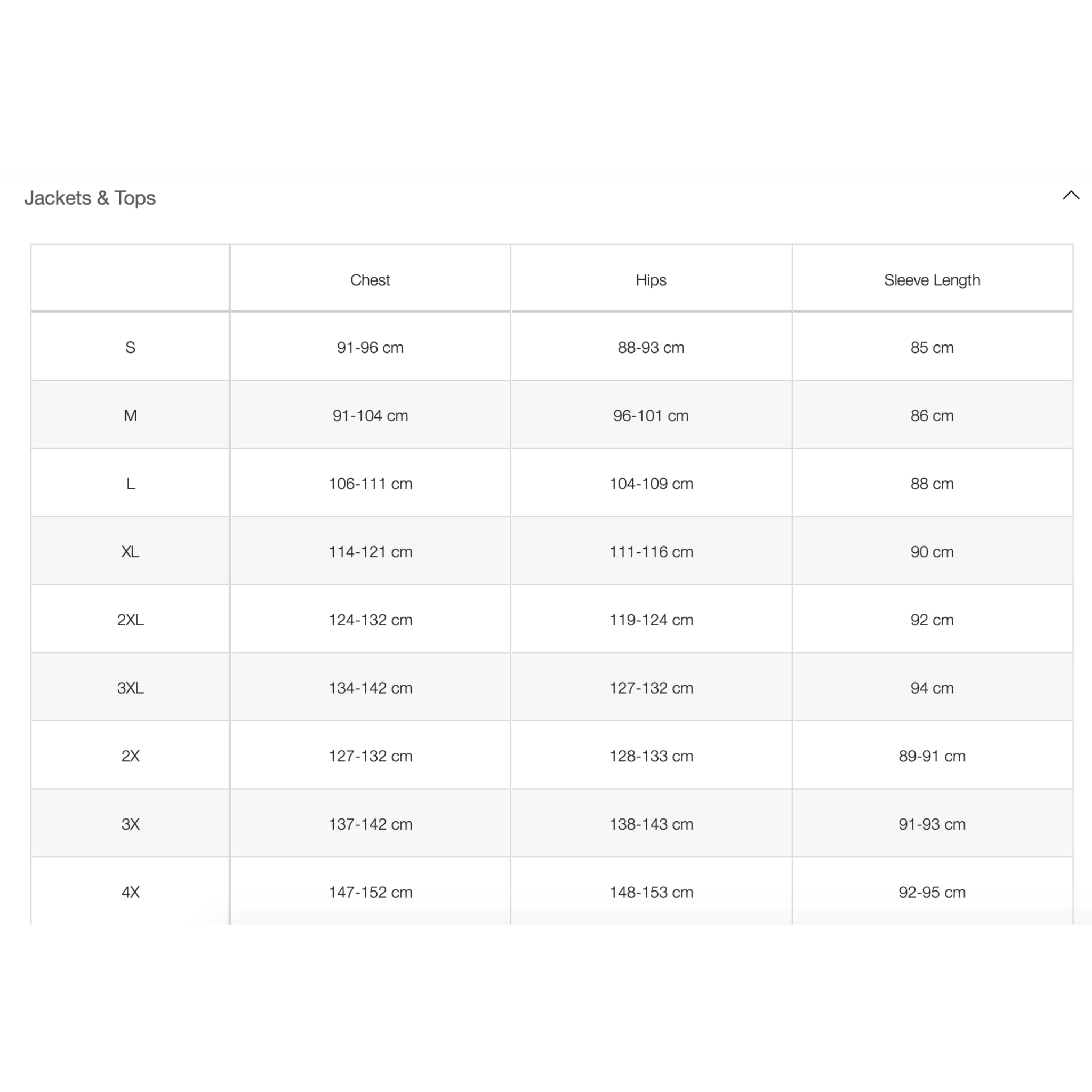The image size is (1092, 1092).
Task: Collapse the Jackets & Tops section chevron
Action: point(1071,196)
